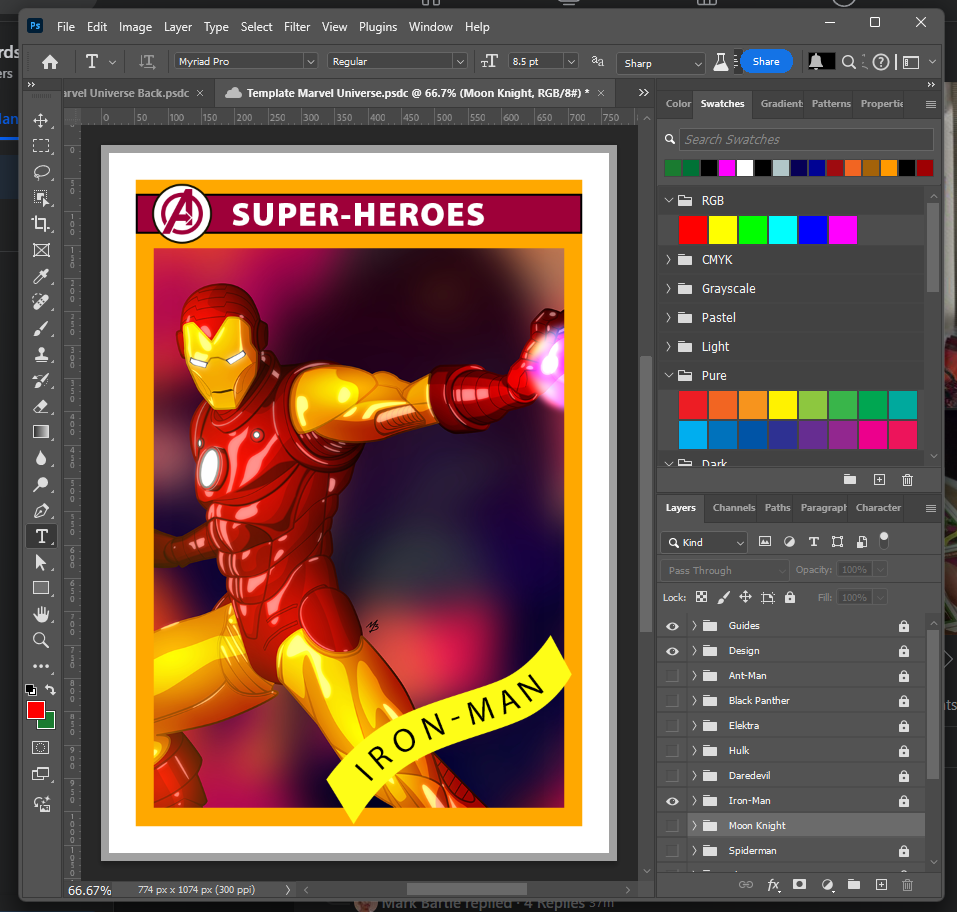
Task: Click the Search Swatches field
Action: [807, 140]
